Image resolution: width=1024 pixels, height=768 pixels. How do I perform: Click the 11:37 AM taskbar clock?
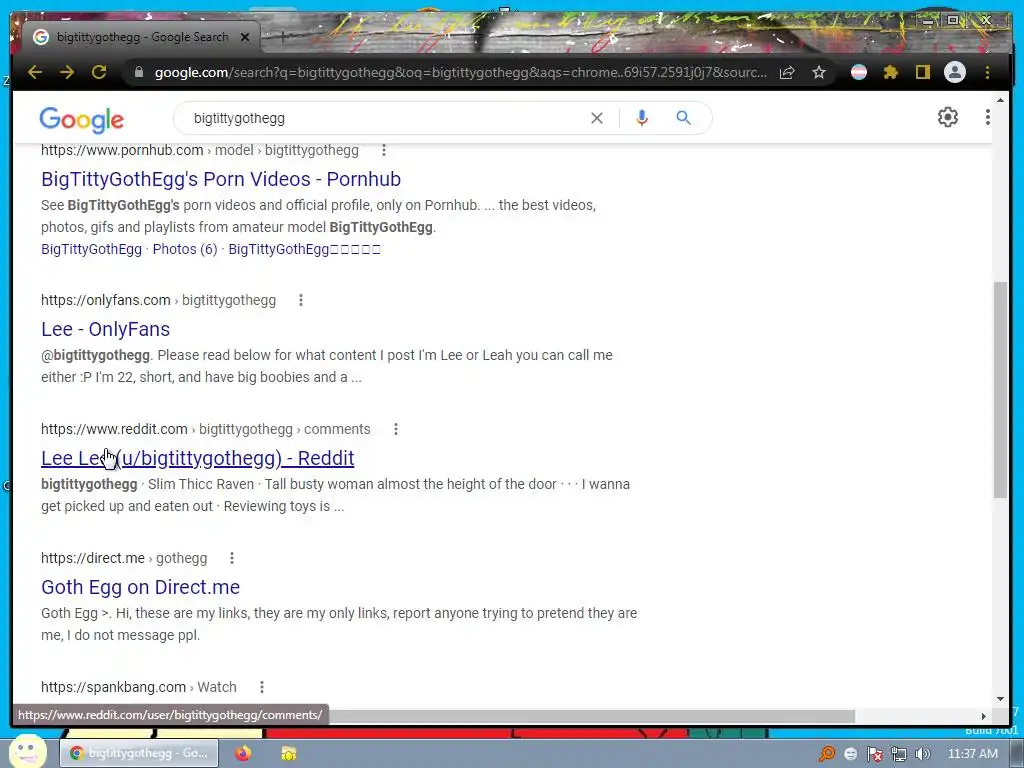[972, 754]
